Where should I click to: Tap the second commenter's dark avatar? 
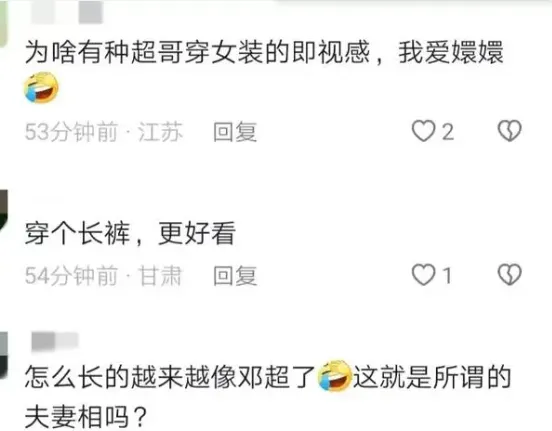(x=4, y=210)
